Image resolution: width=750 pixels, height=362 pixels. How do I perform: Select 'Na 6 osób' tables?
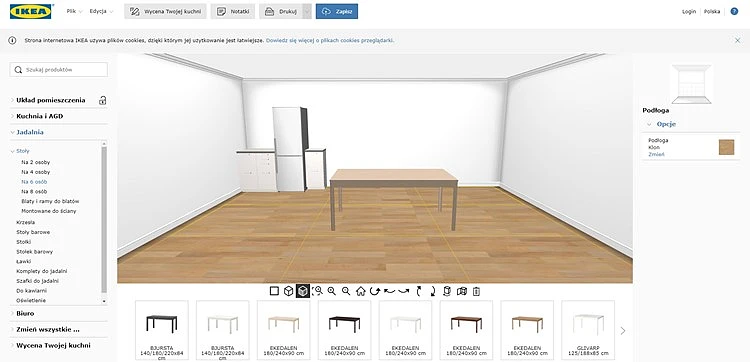click(34, 182)
